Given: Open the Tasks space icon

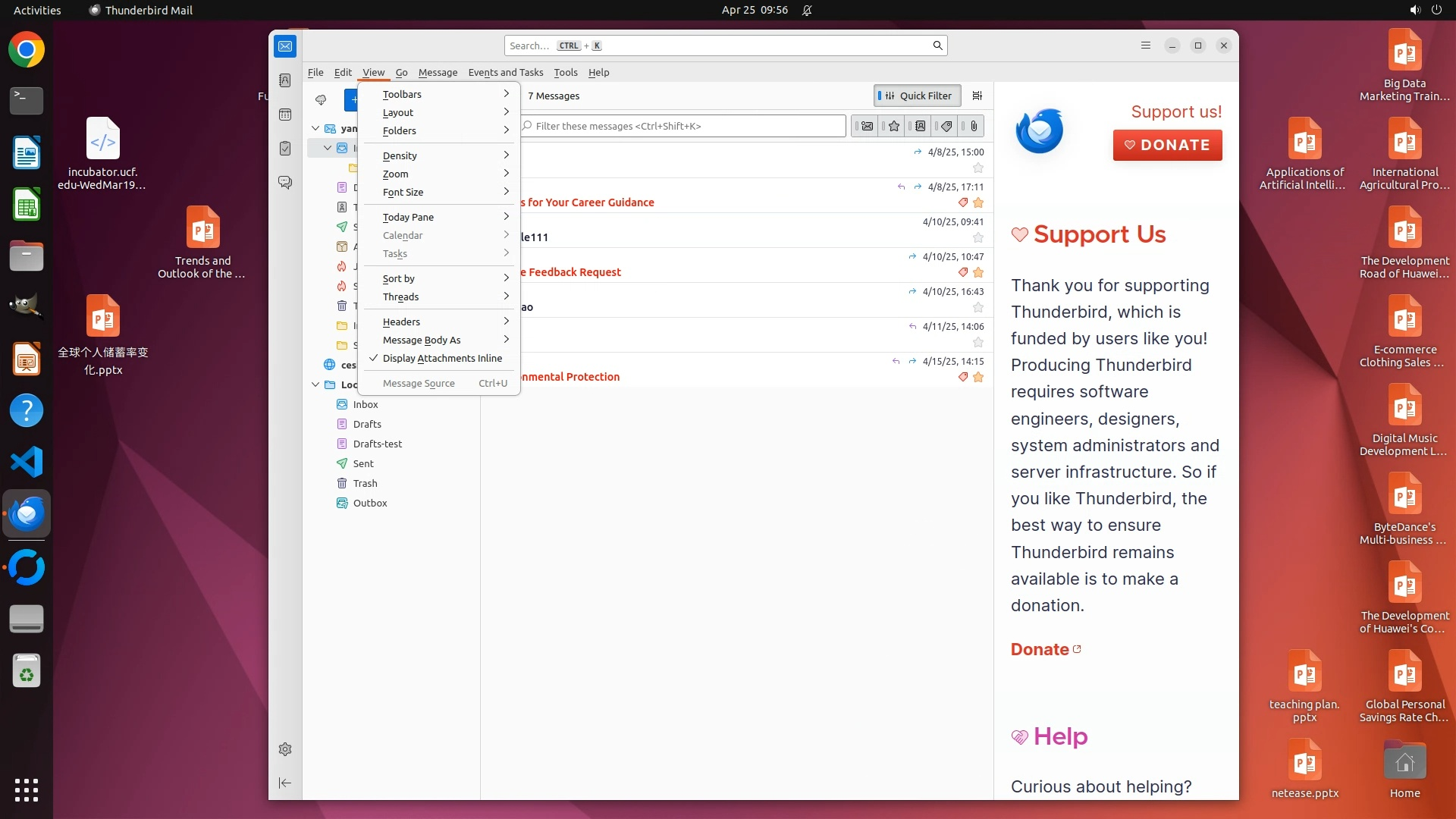Looking at the screenshot, I should coord(285,149).
